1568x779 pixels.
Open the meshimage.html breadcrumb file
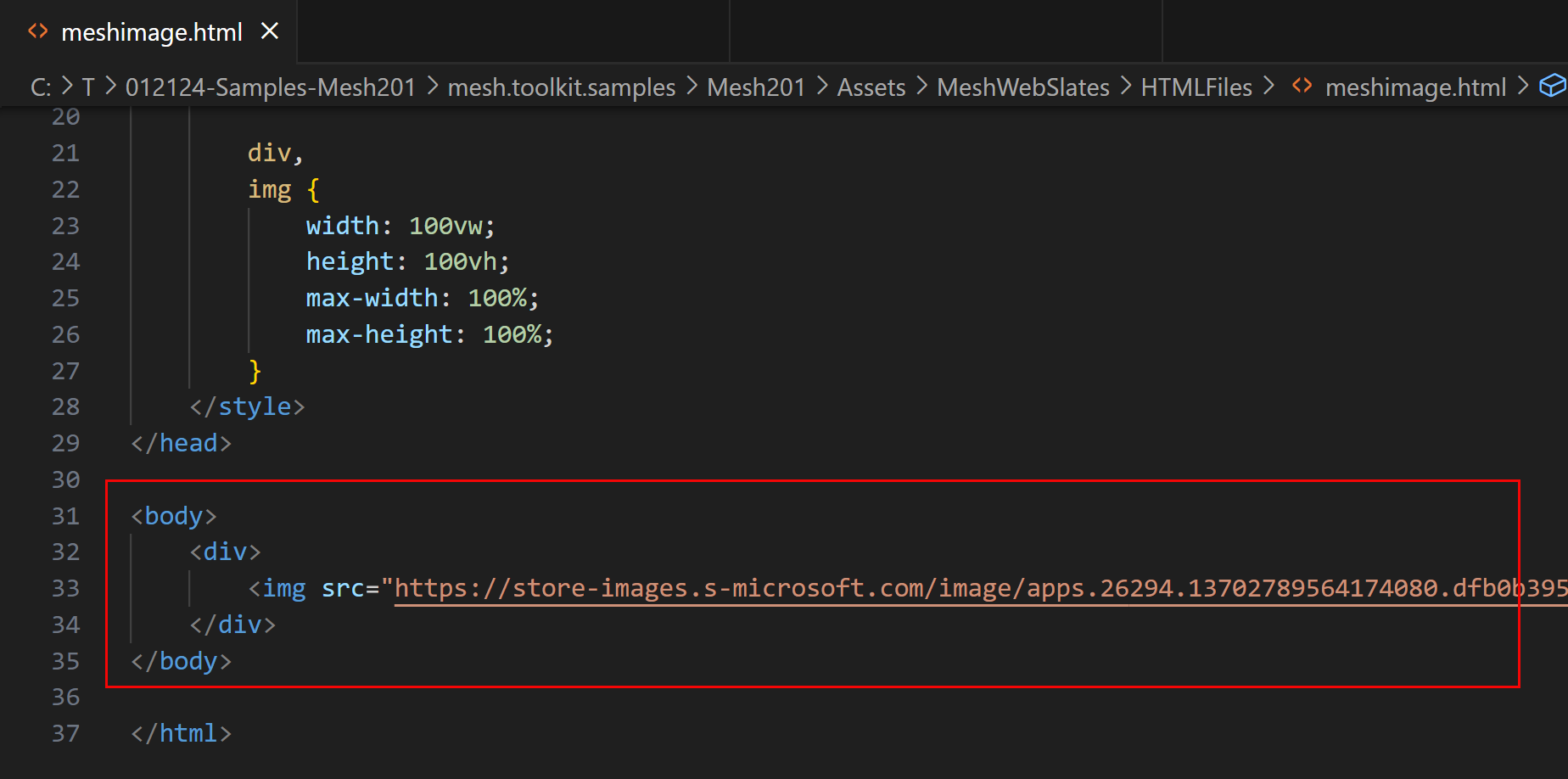click(x=1415, y=87)
